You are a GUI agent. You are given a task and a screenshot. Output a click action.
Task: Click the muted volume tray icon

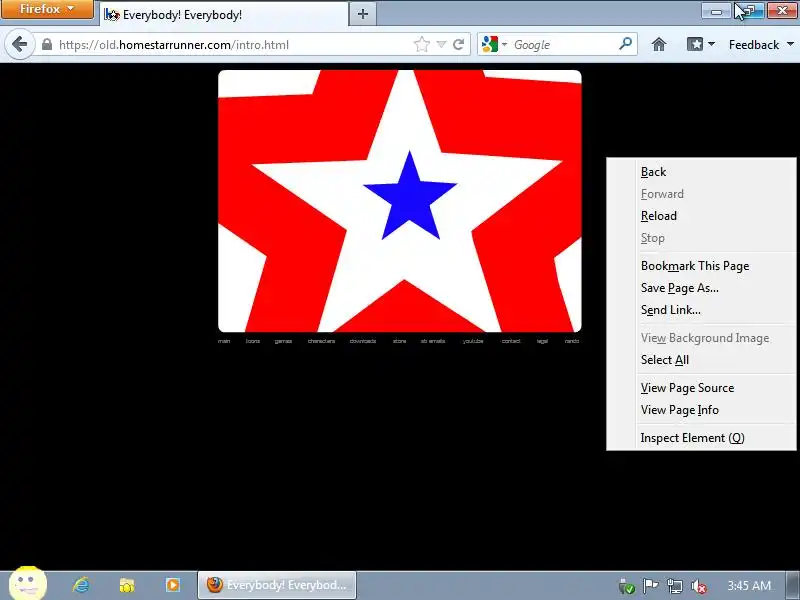point(698,586)
